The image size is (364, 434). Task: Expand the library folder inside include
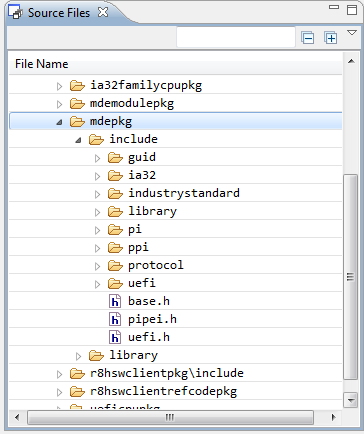[x=97, y=213]
